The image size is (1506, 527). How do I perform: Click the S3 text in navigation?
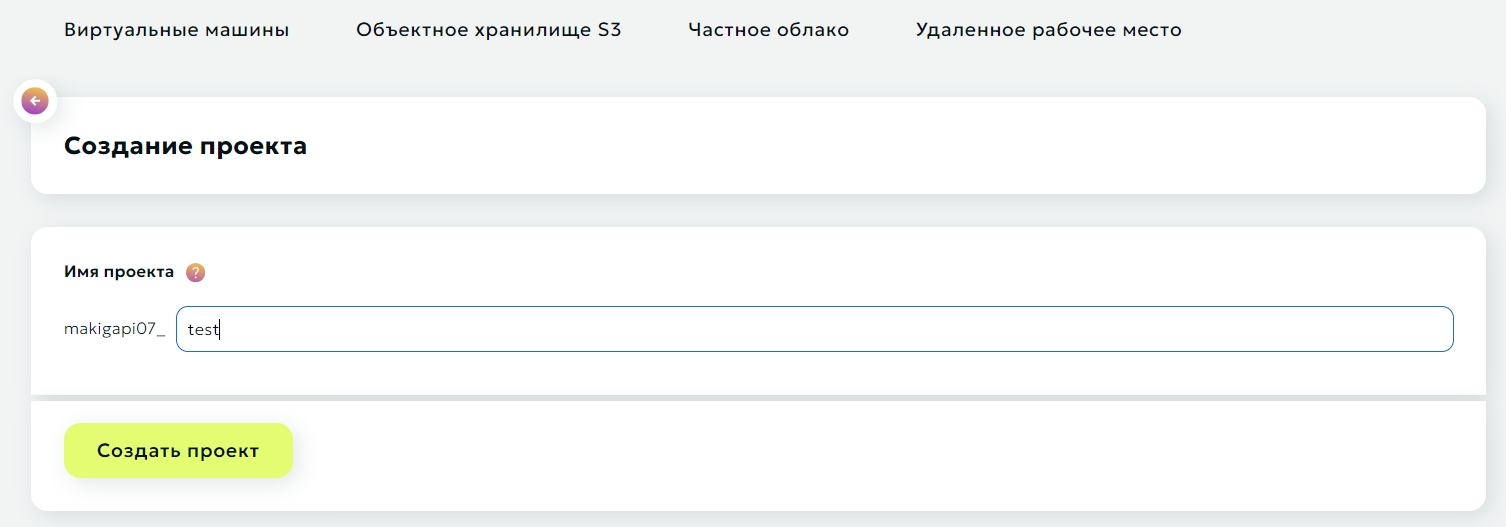click(610, 30)
